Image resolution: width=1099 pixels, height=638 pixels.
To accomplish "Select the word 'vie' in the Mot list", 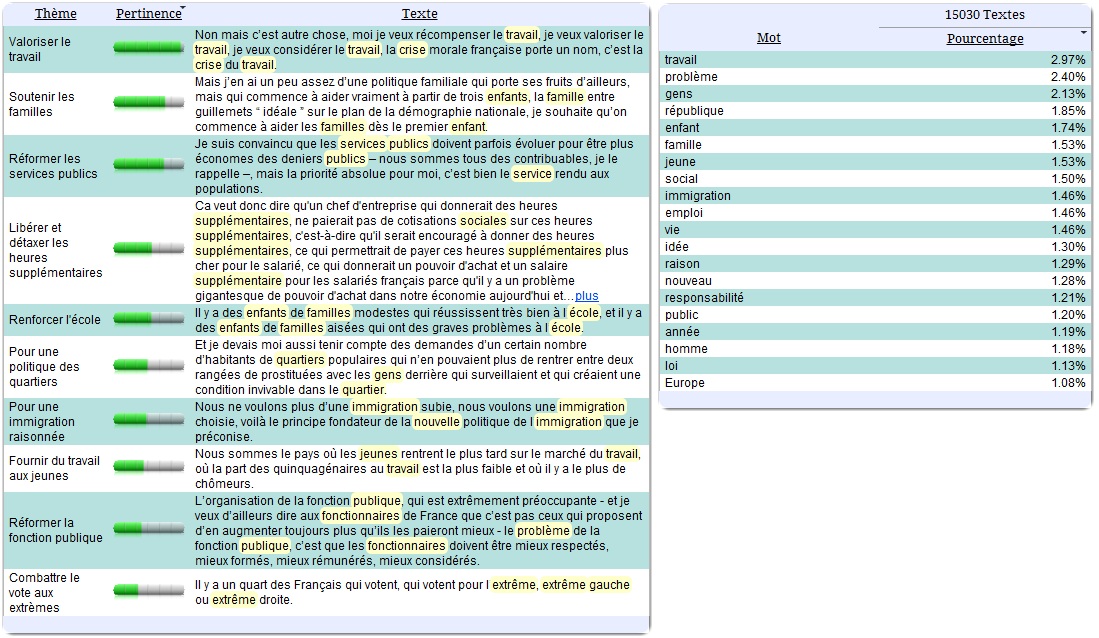I will (x=672, y=230).
